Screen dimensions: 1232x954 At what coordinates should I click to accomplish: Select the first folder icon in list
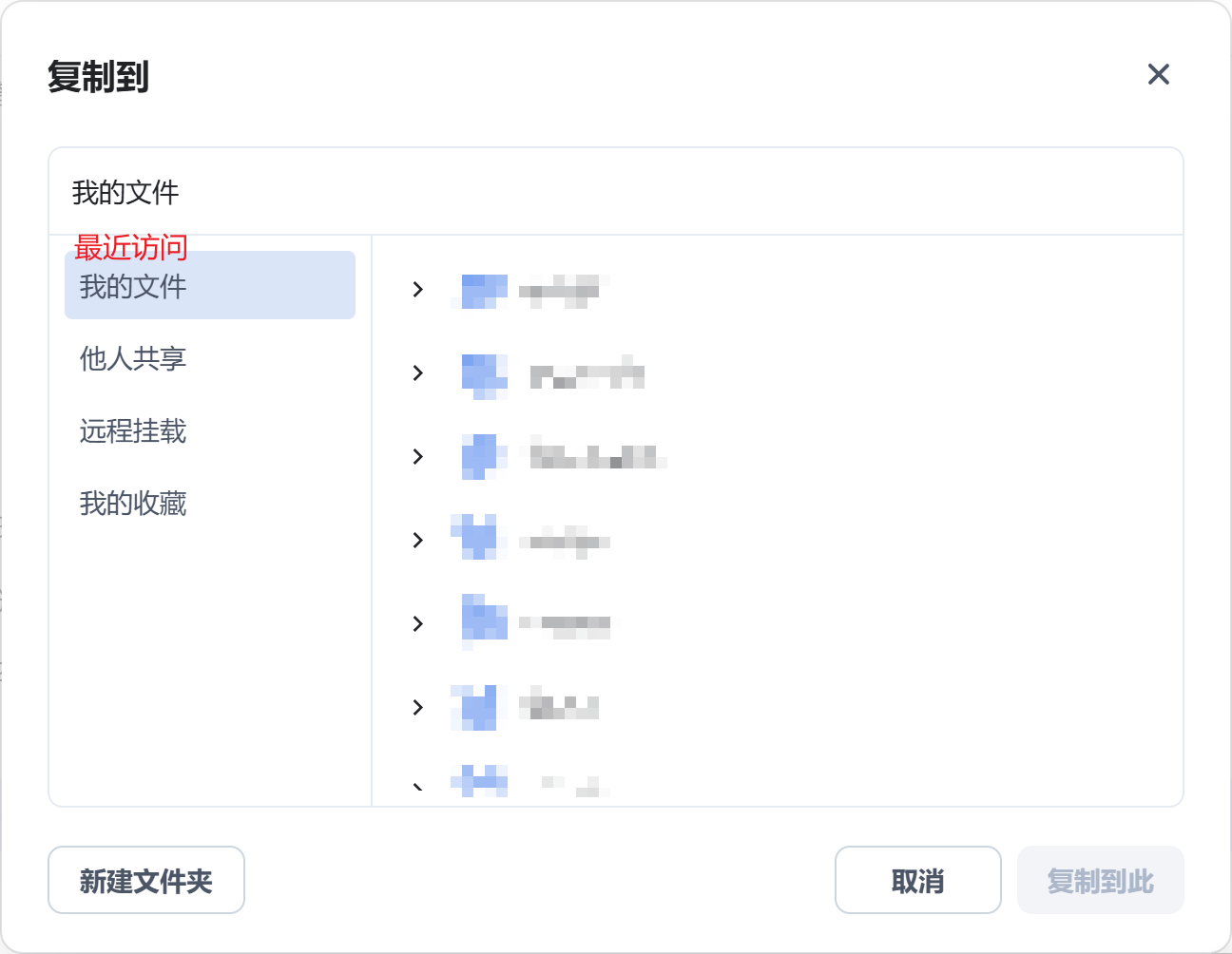484,291
